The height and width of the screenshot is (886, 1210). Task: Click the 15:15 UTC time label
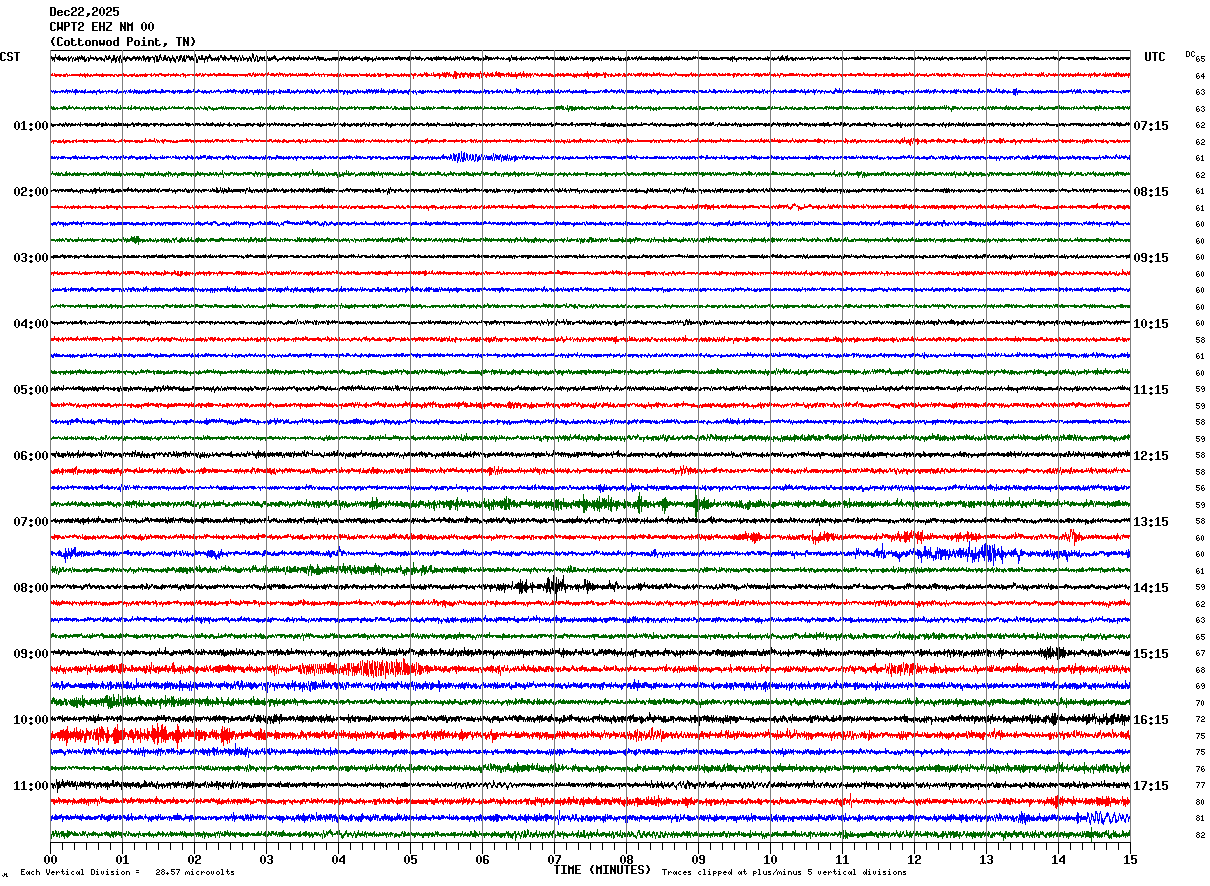[x=1151, y=654]
